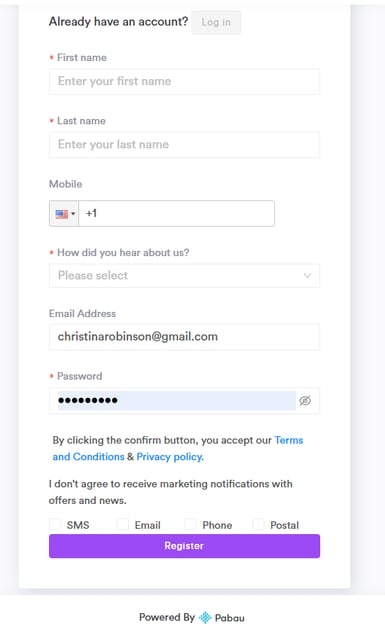
Task: Check the Email marketing checkbox
Action: click(x=123, y=524)
